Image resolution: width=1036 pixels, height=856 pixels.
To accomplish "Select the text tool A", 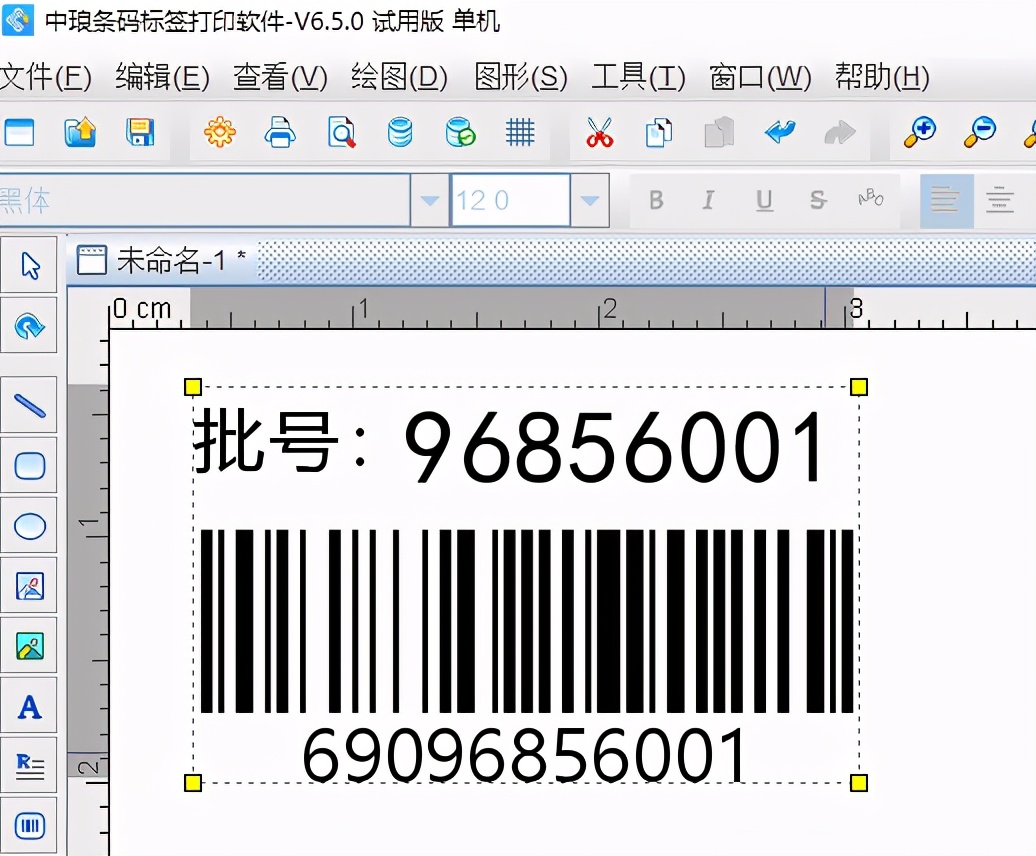I will [x=30, y=707].
